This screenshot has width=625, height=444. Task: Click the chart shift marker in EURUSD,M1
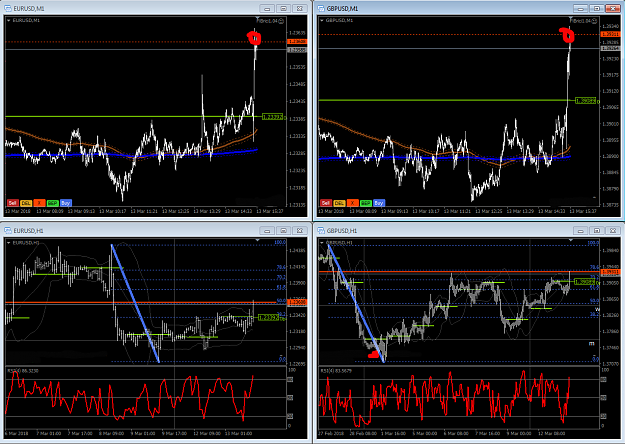257,18
